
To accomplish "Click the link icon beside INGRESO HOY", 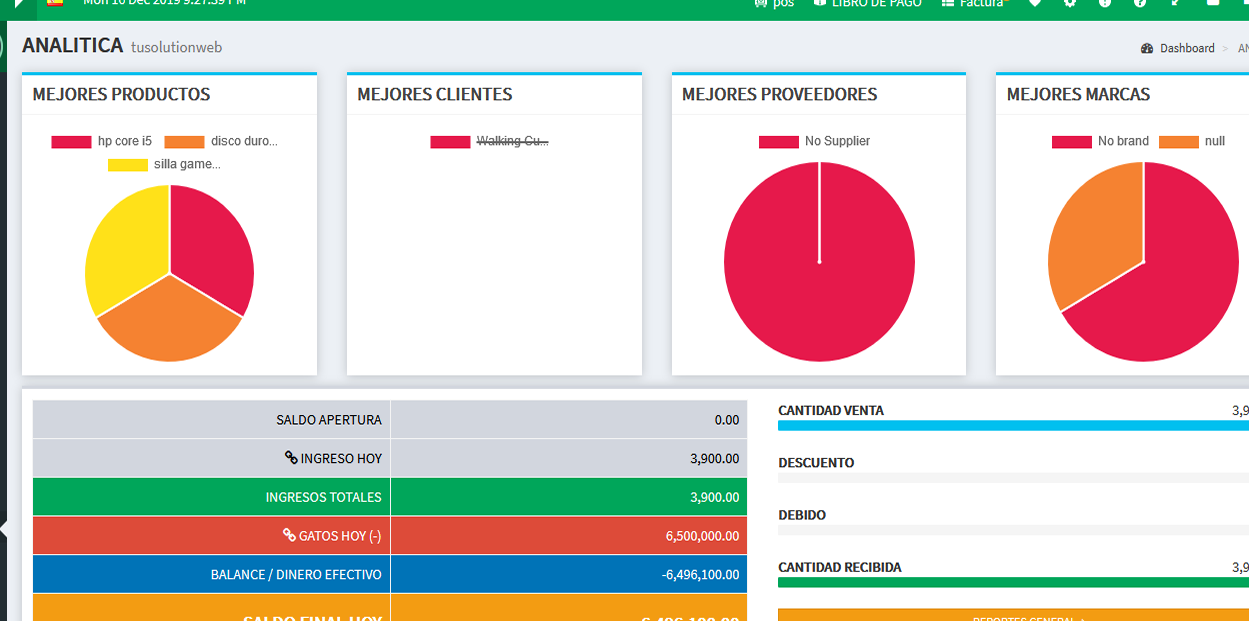I will 291,458.
